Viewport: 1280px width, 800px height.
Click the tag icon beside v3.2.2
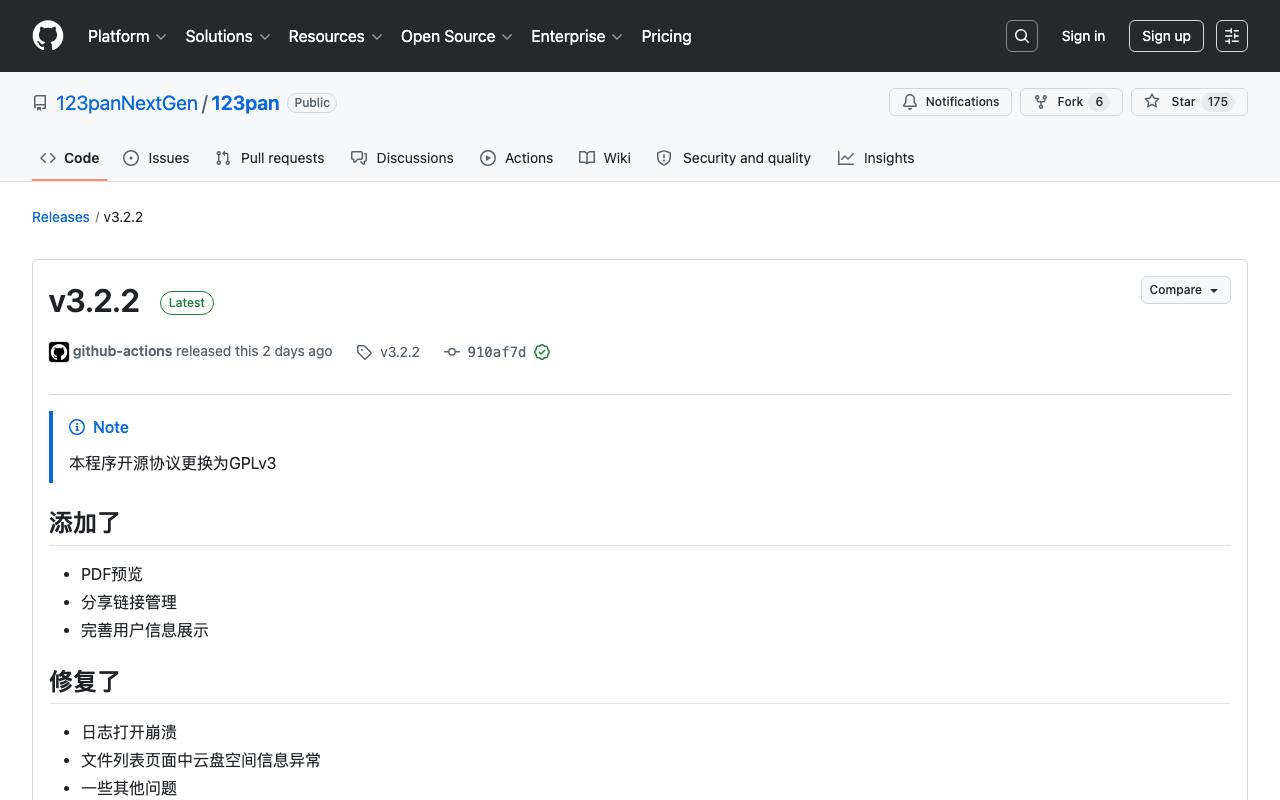pos(364,352)
